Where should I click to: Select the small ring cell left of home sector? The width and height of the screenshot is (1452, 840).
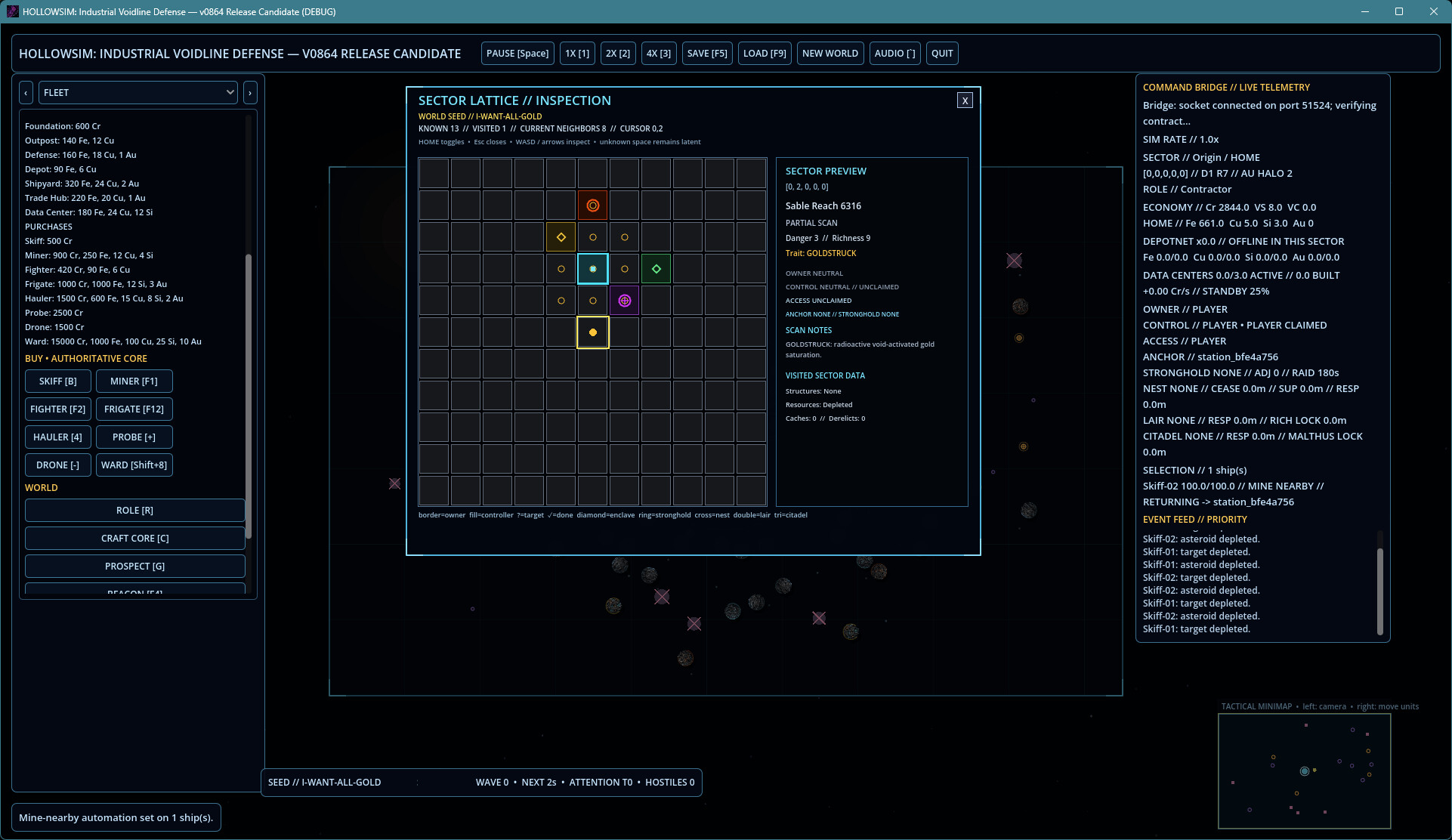(561, 269)
